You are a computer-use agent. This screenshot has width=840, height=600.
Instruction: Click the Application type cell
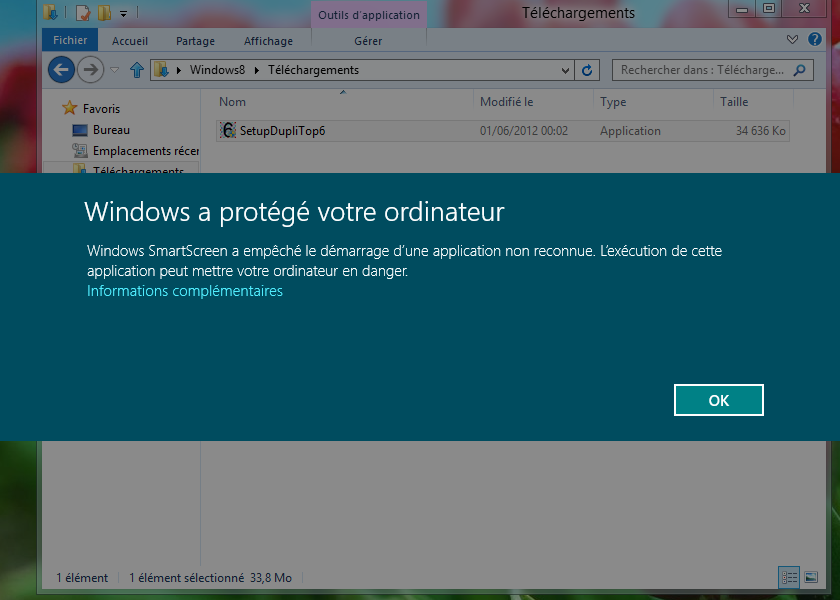click(630, 131)
